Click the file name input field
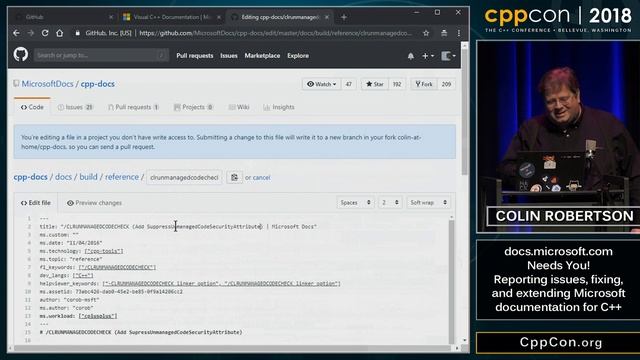This screenshot has width=640, height=360. (184, 178)
